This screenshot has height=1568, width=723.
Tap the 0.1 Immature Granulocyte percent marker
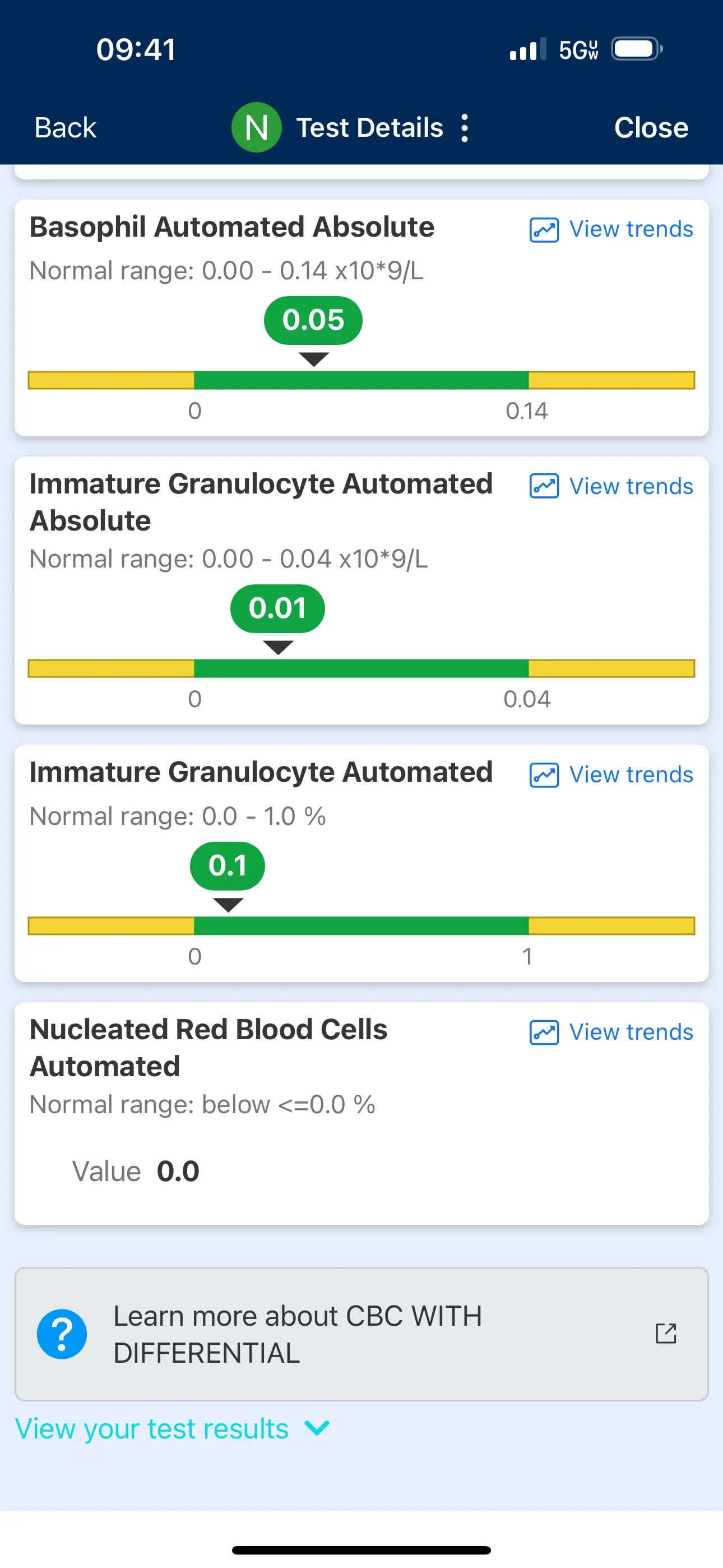point(228,865)
